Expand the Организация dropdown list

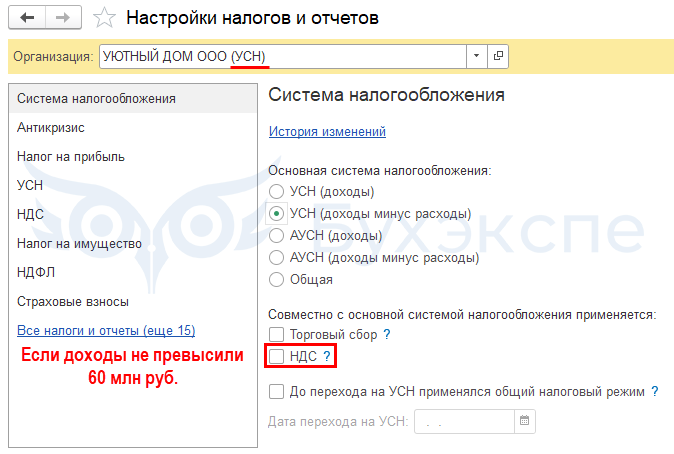477,56
